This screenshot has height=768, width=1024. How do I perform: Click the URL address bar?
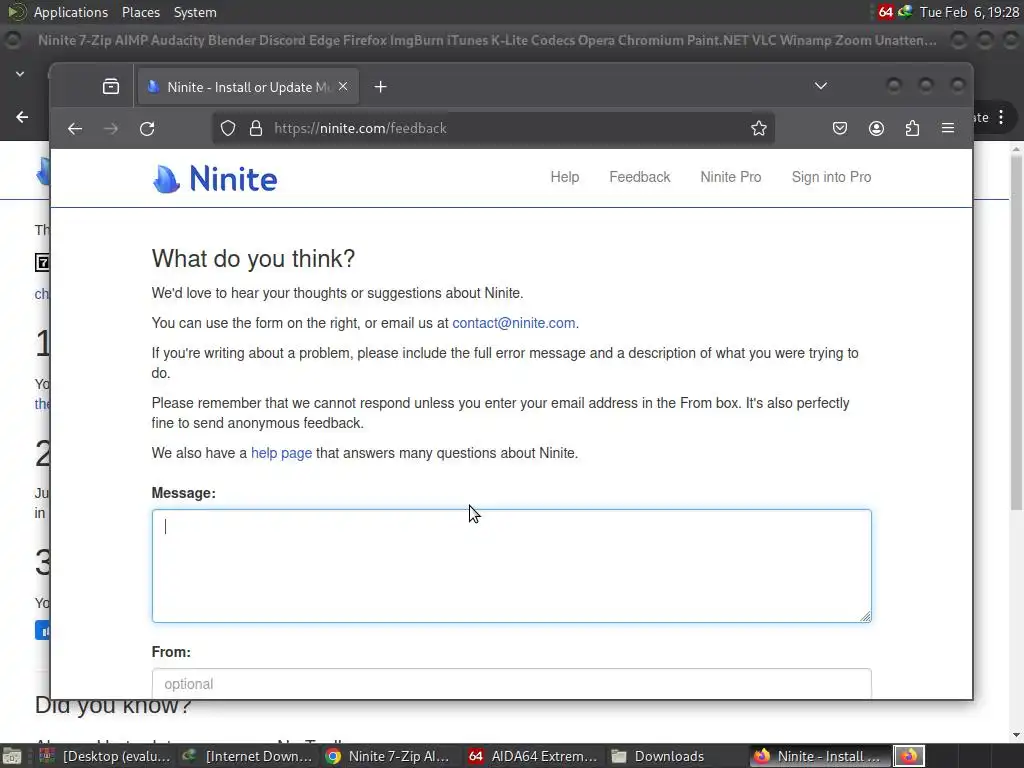point(494,128)
